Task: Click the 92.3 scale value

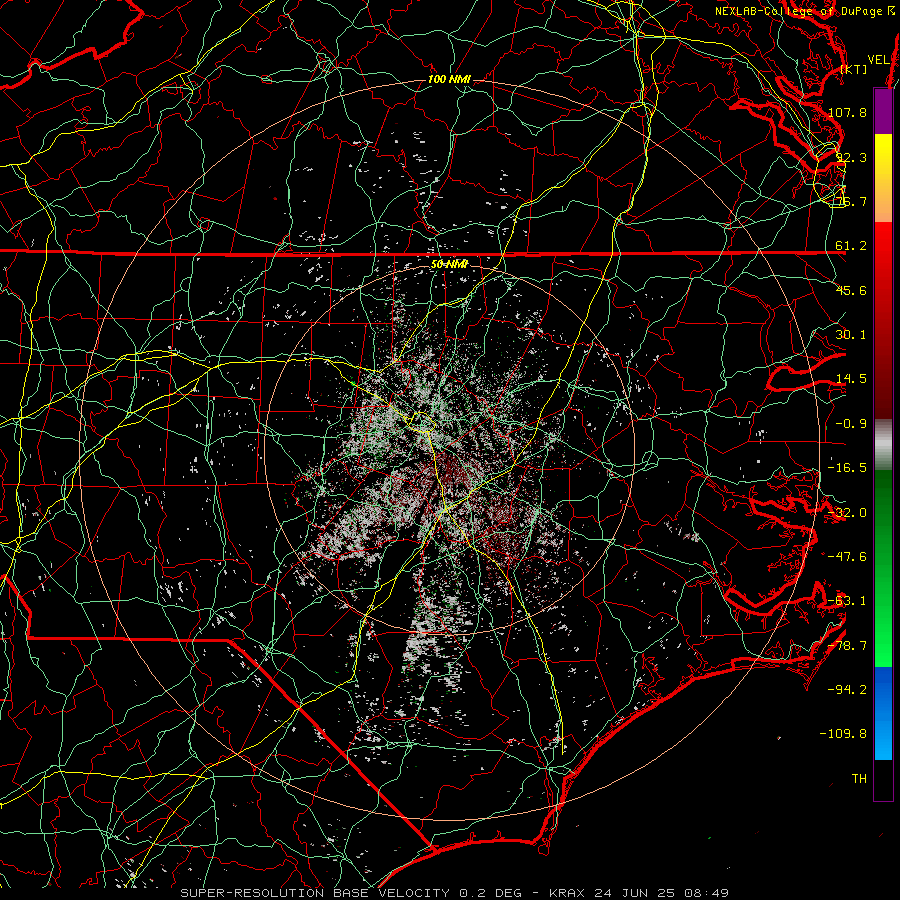Action: tap(851, 157)
